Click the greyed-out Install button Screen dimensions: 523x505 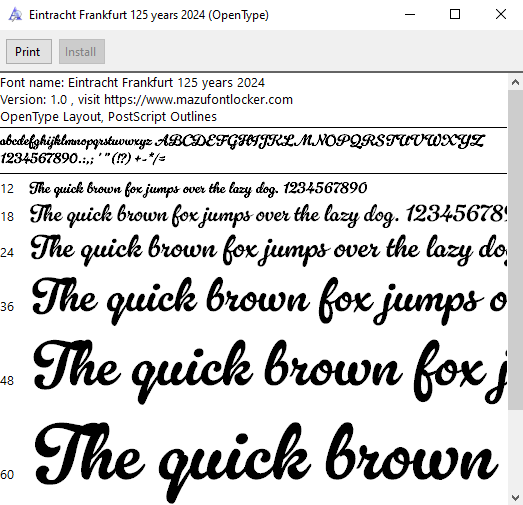coord(82,52)
